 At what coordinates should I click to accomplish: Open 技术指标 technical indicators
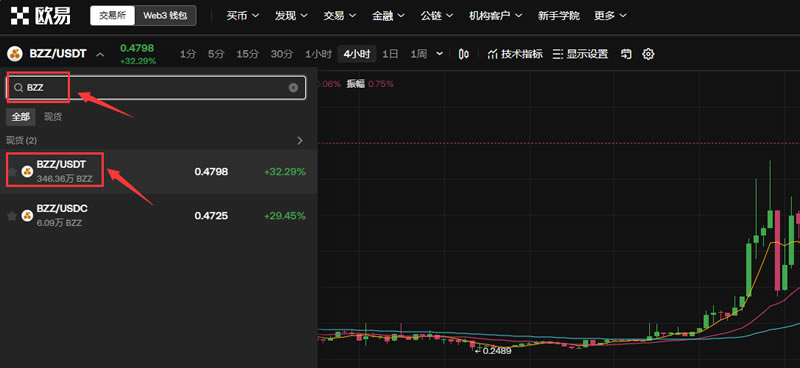515,54
